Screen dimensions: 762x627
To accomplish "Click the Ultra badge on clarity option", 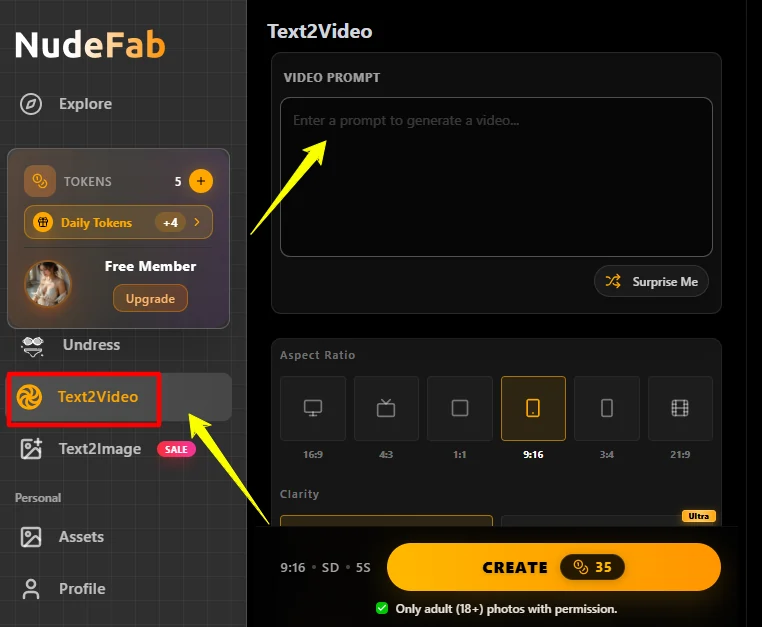I will click(x=699, y=516).
